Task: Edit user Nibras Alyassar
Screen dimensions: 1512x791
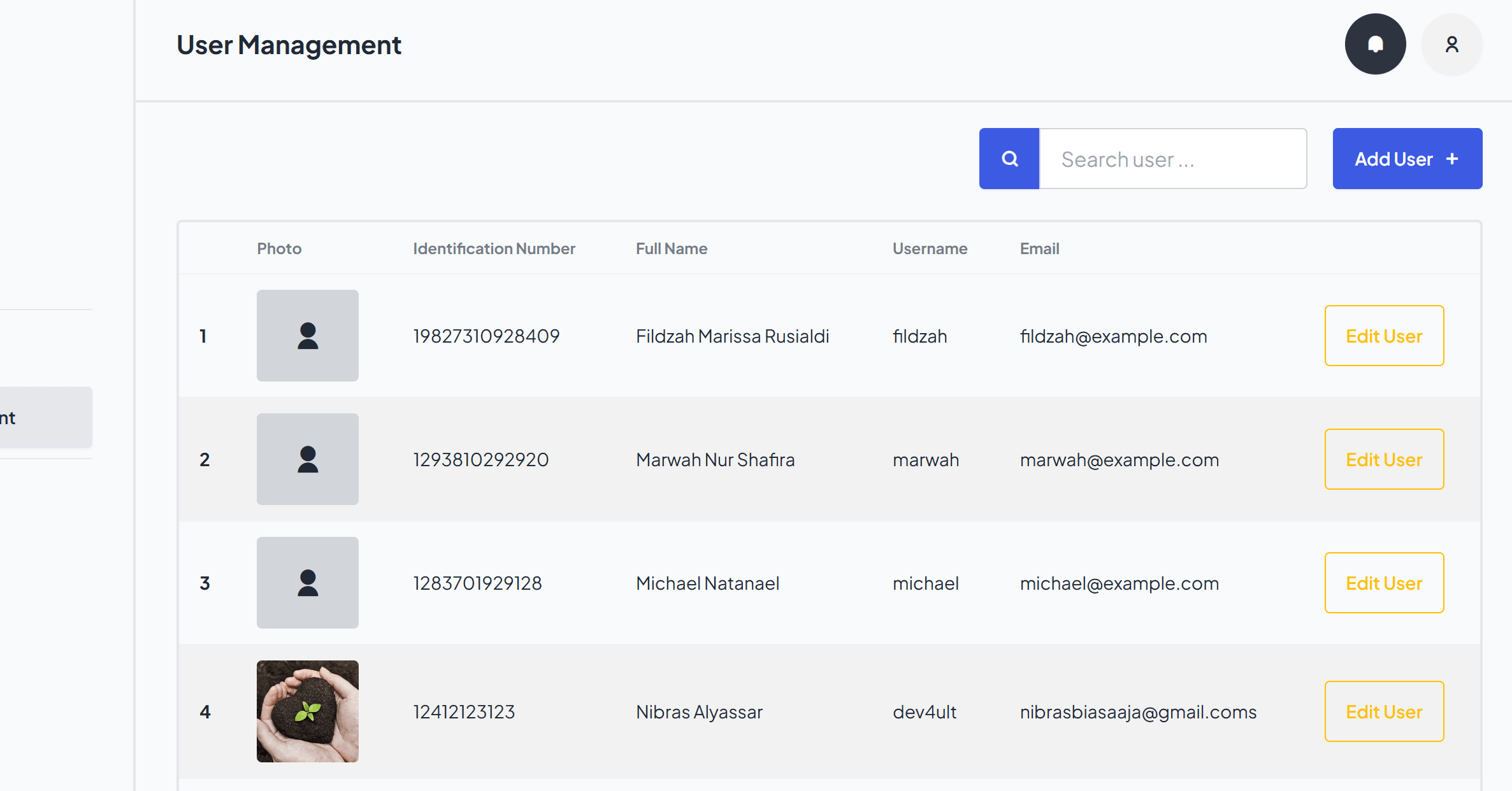Action: (x=1384, y=711)
